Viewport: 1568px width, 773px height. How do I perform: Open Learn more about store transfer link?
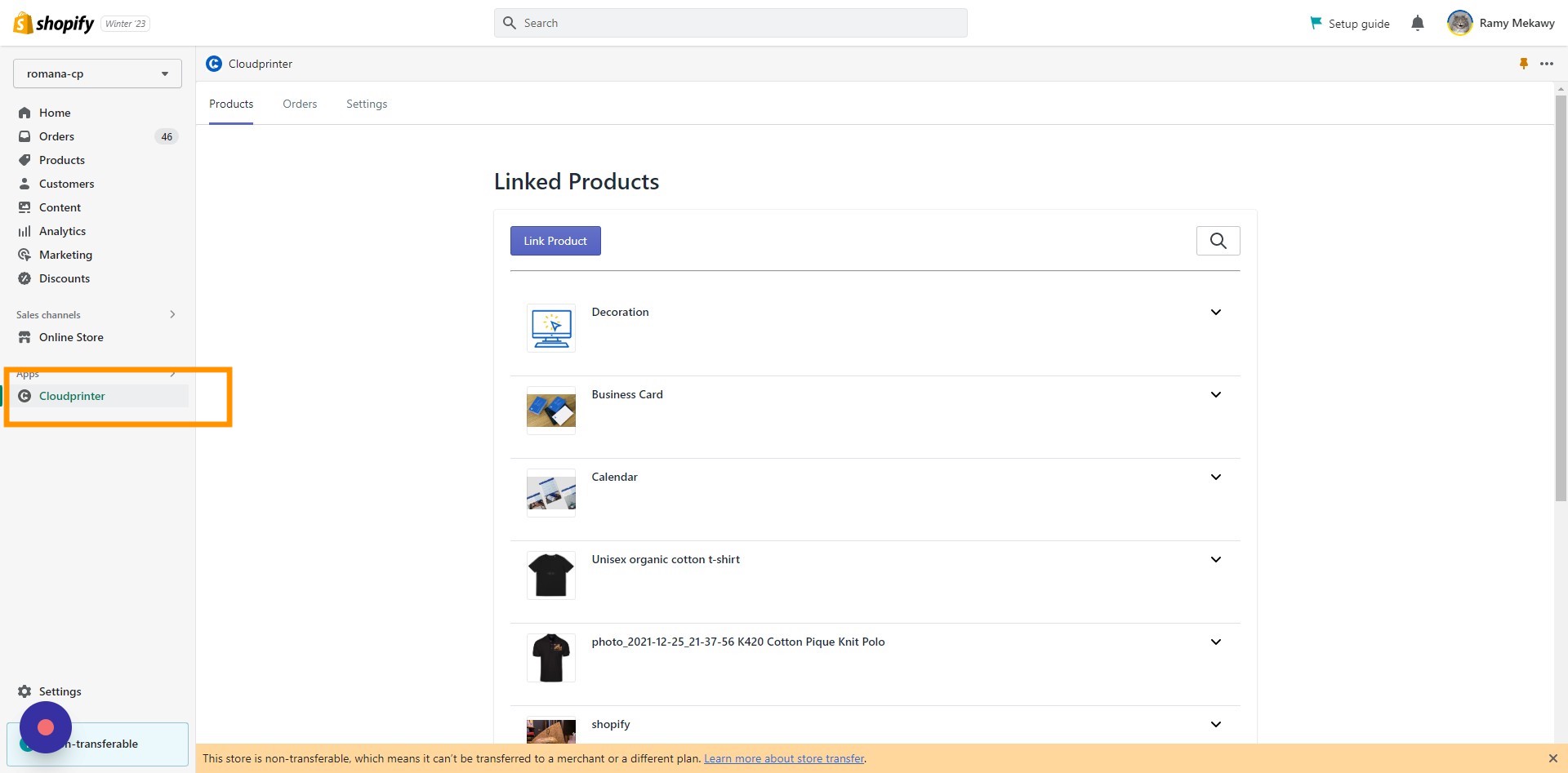coord(784,758)
